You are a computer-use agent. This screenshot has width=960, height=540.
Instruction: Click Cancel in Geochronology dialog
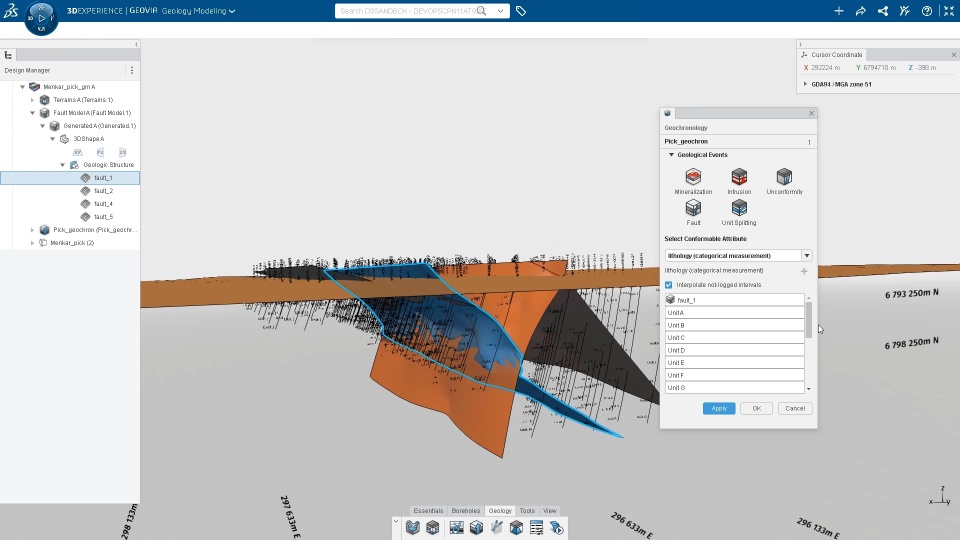click(x=795, y=408)
